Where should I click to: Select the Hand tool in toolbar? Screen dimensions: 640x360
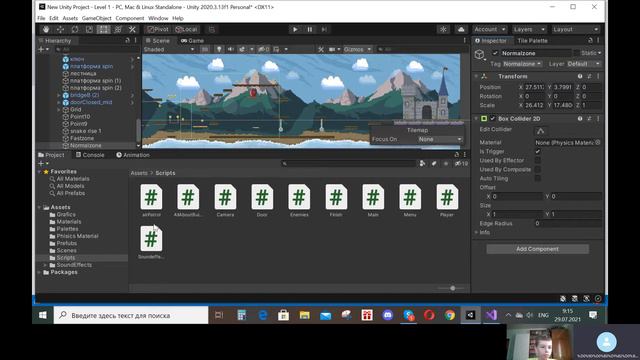46,29
